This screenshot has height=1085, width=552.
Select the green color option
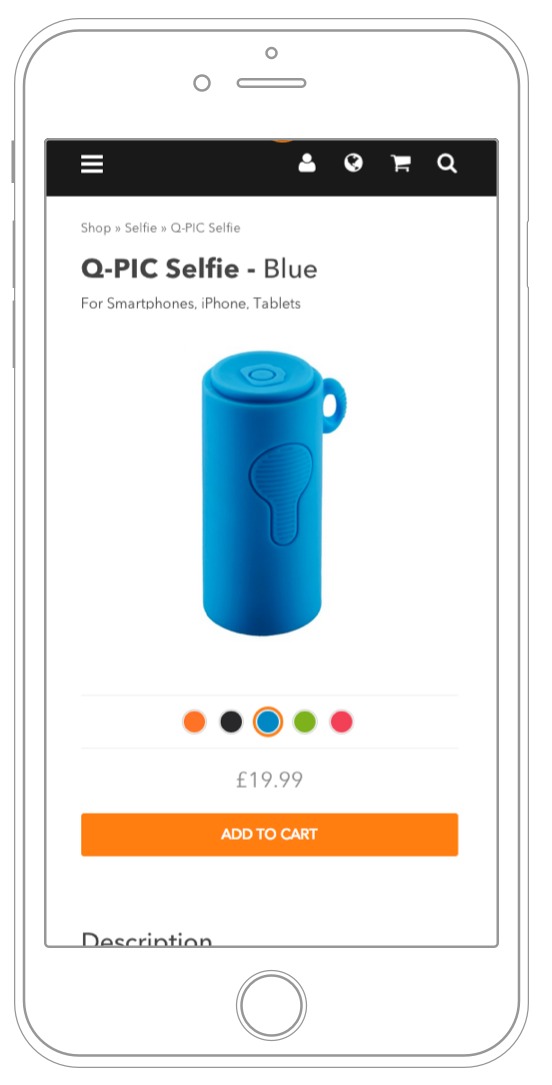click(304, 722)
